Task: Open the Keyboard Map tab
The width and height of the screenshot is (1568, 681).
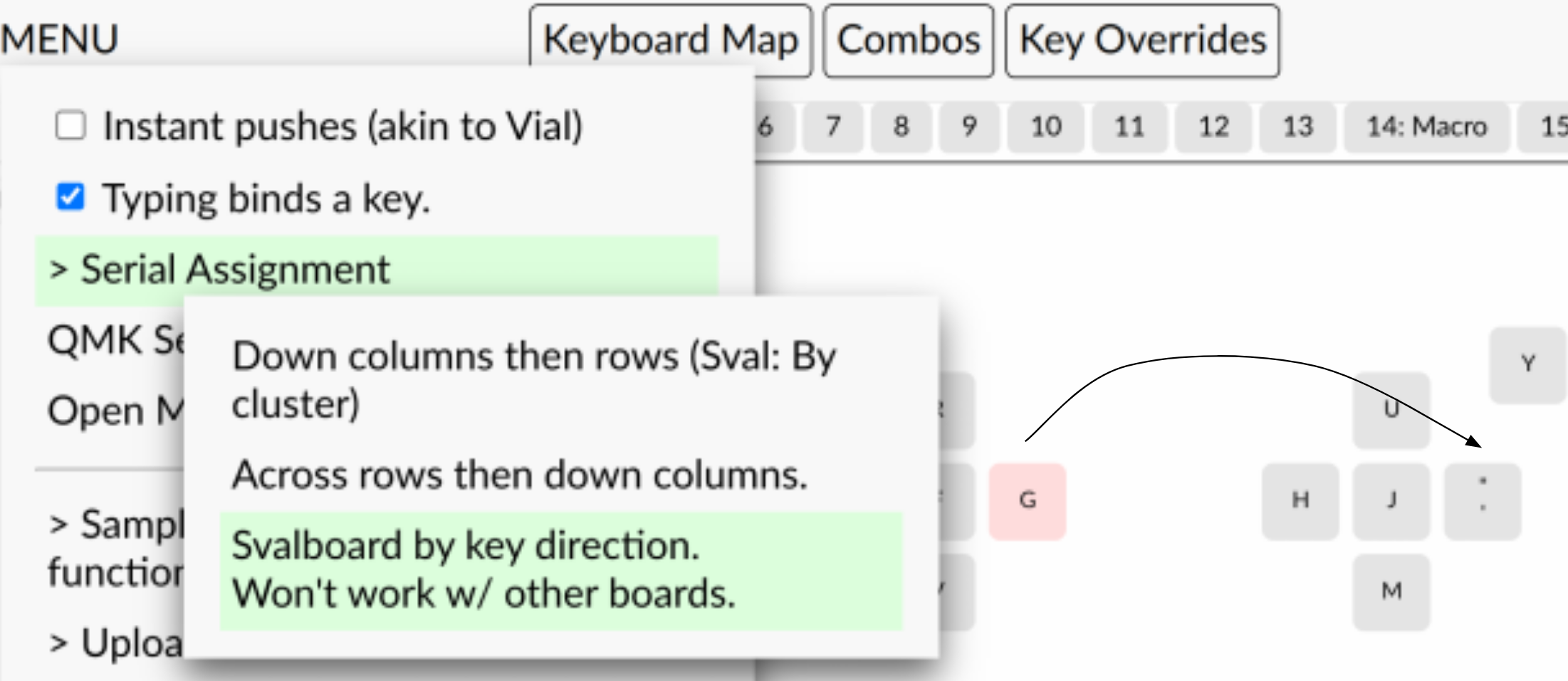Action: pos(670,40)
